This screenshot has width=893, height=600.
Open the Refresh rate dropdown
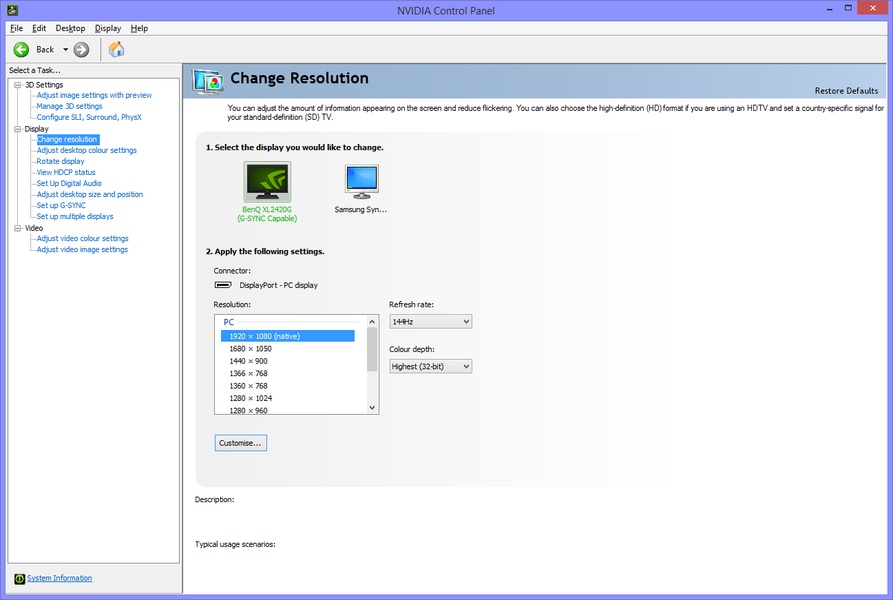click(x=431, y=322)
